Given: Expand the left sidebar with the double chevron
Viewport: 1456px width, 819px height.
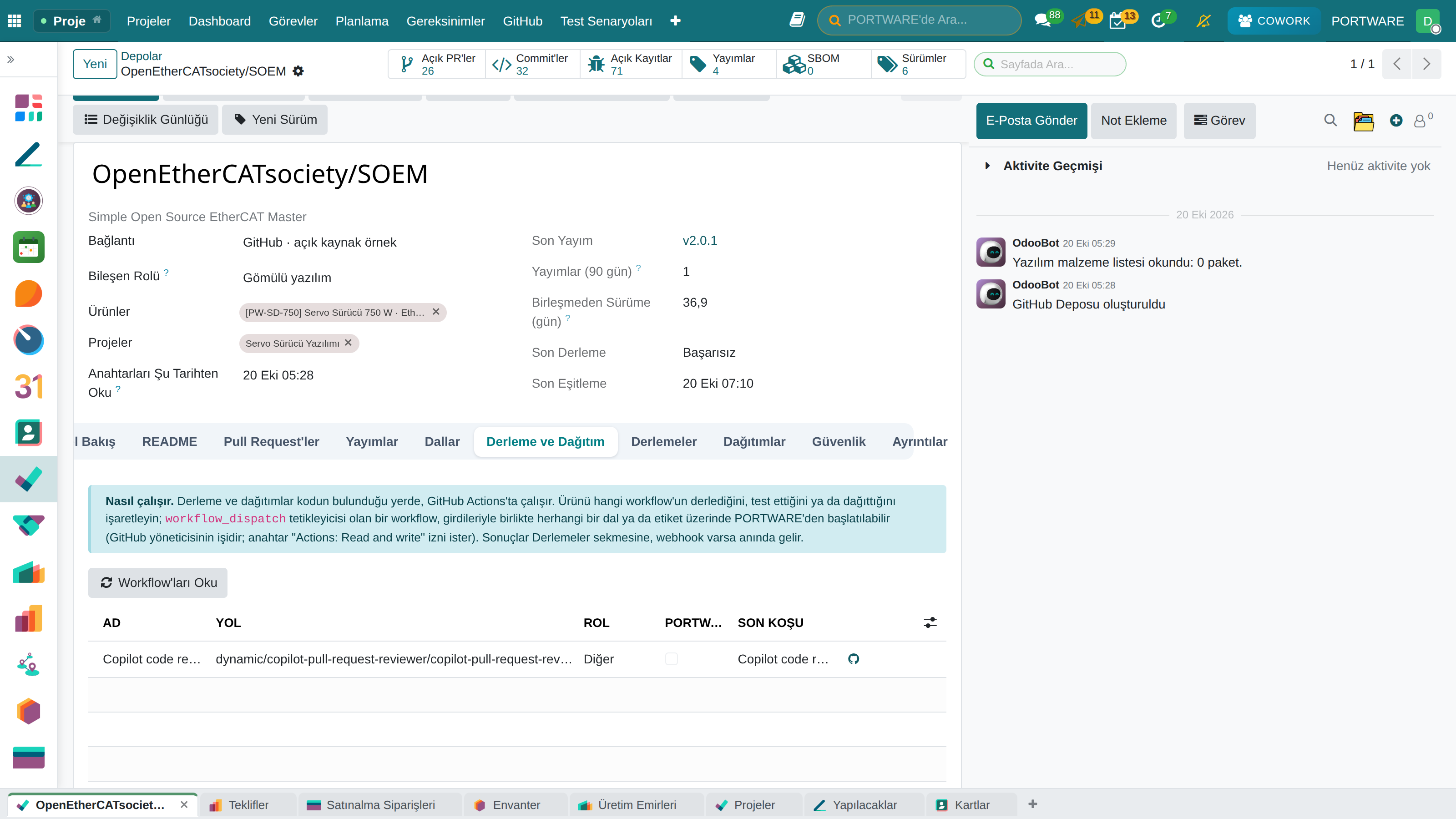Looking at the screenshot, I should point(11,59).
